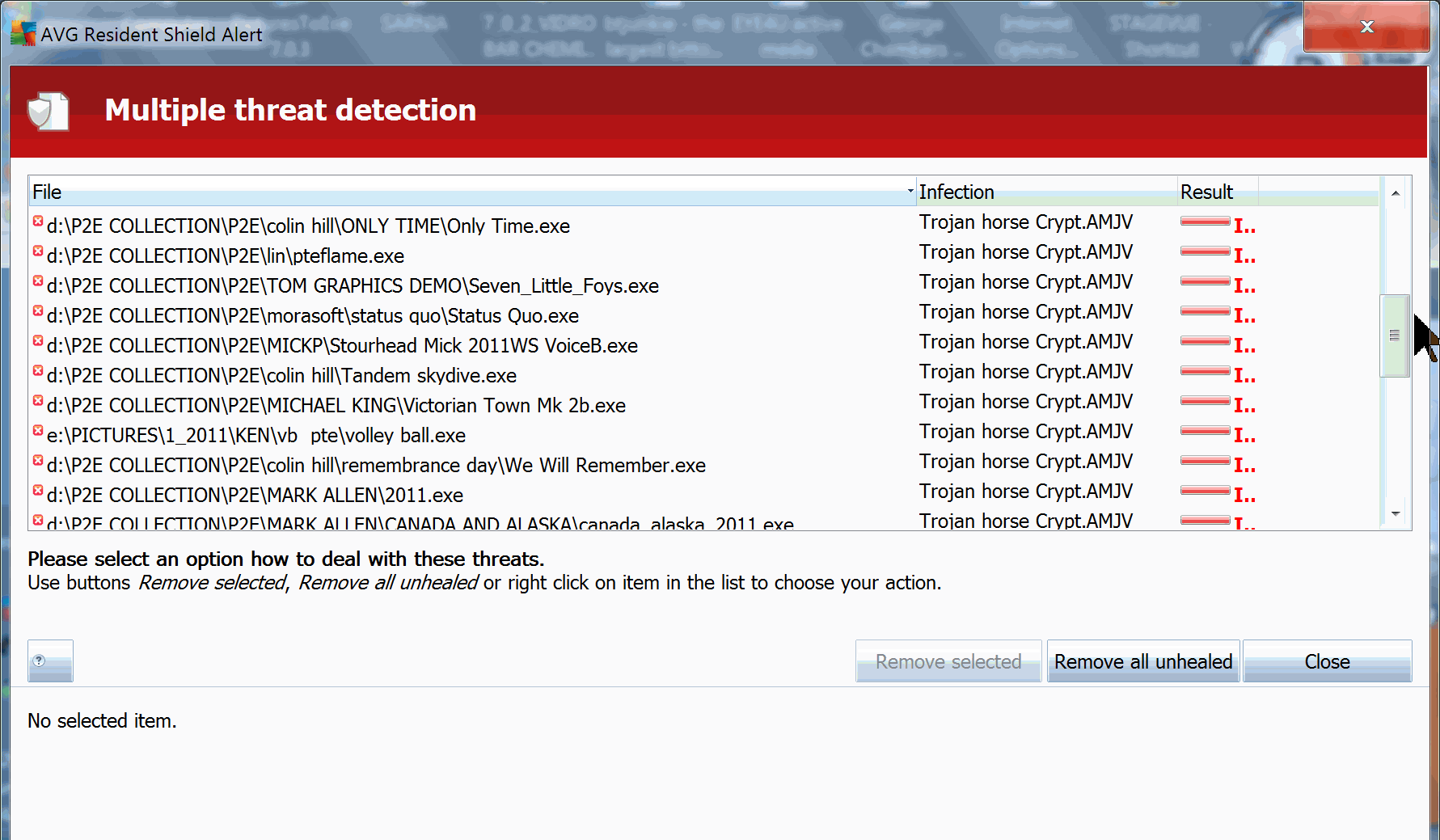Image resolution: width=1440 pixels, height=840 pixels.
Task: Sort by the Infection column header
Action: coord(1045,192)
